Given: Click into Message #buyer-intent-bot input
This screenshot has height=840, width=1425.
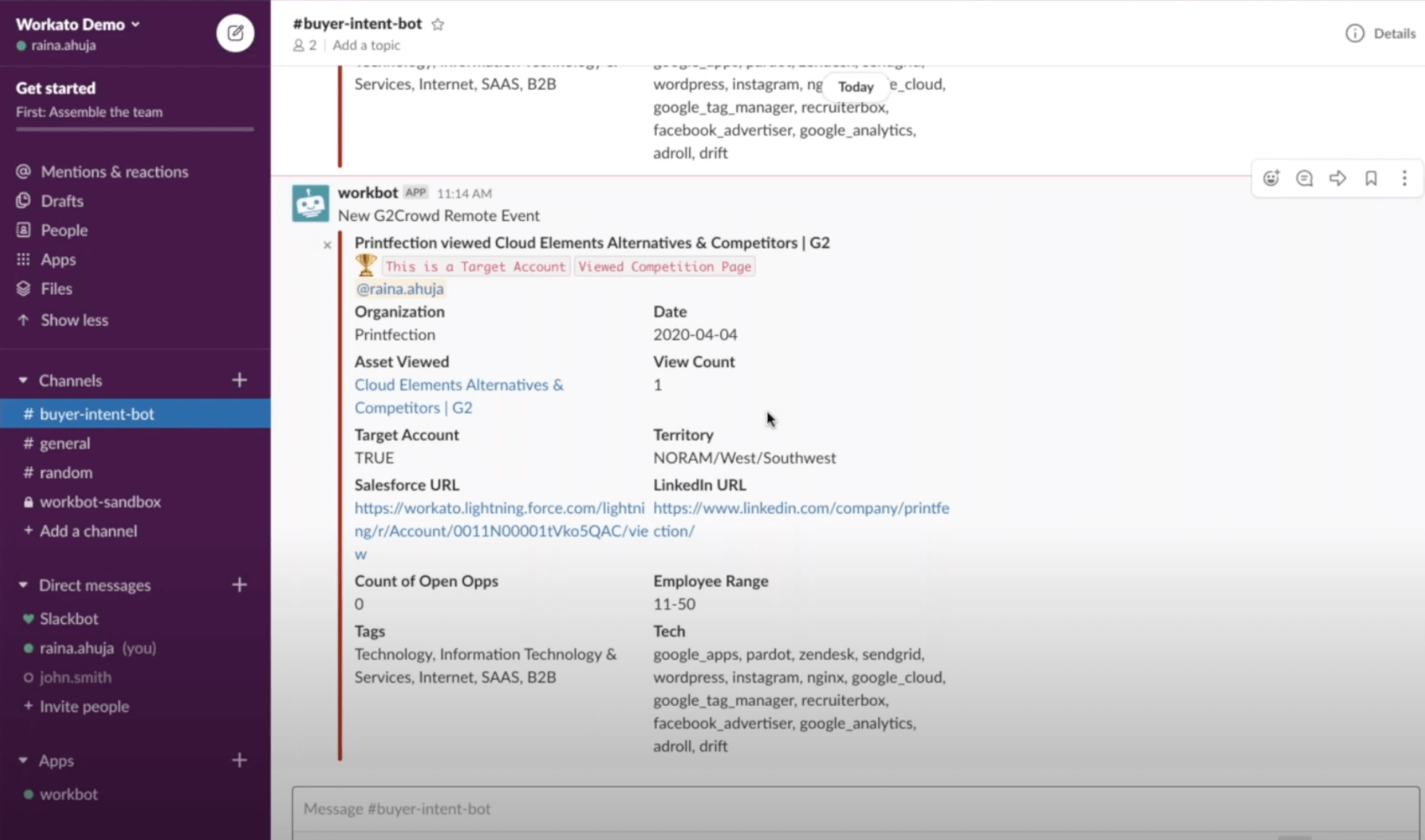Looking at the screenshot, I should (x=855, y=809).
